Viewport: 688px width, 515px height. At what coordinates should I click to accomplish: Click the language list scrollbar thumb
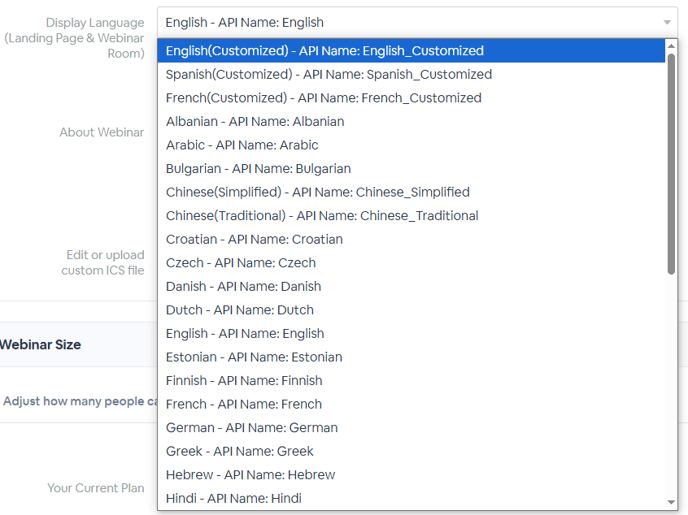(x=671, y=164)
